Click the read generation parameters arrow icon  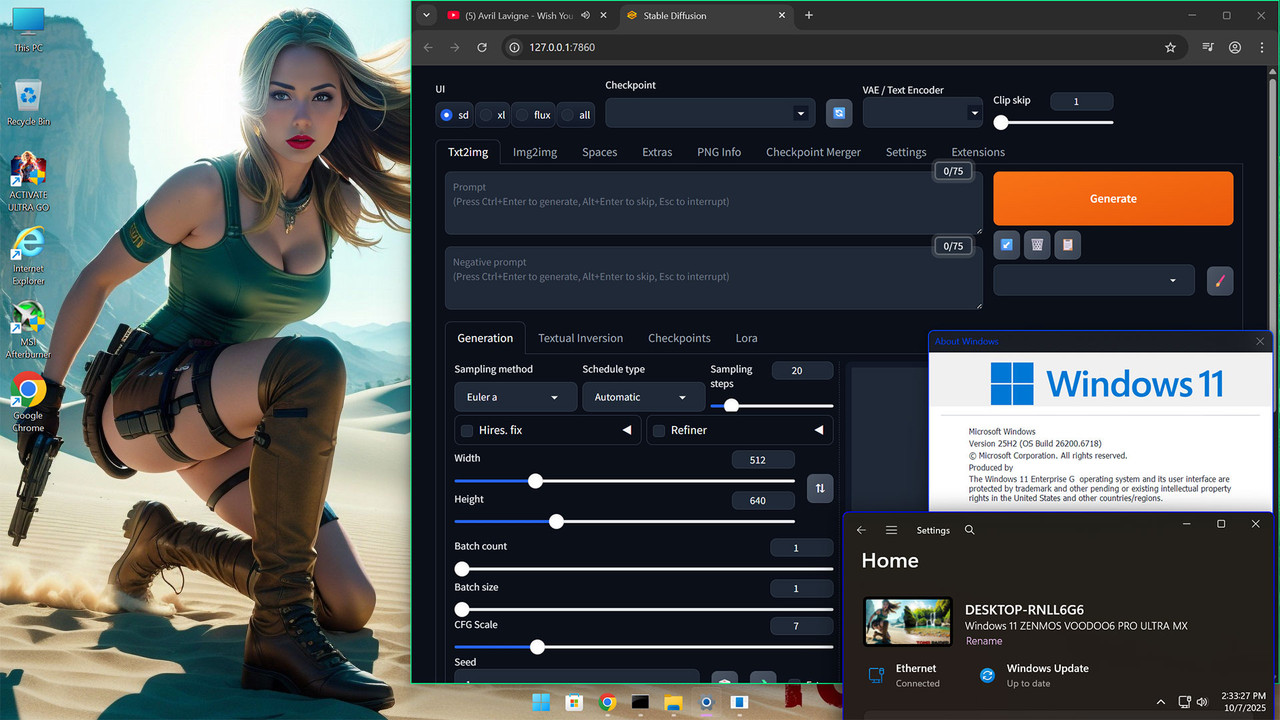pyautogui.click(x=1007, y=244)
